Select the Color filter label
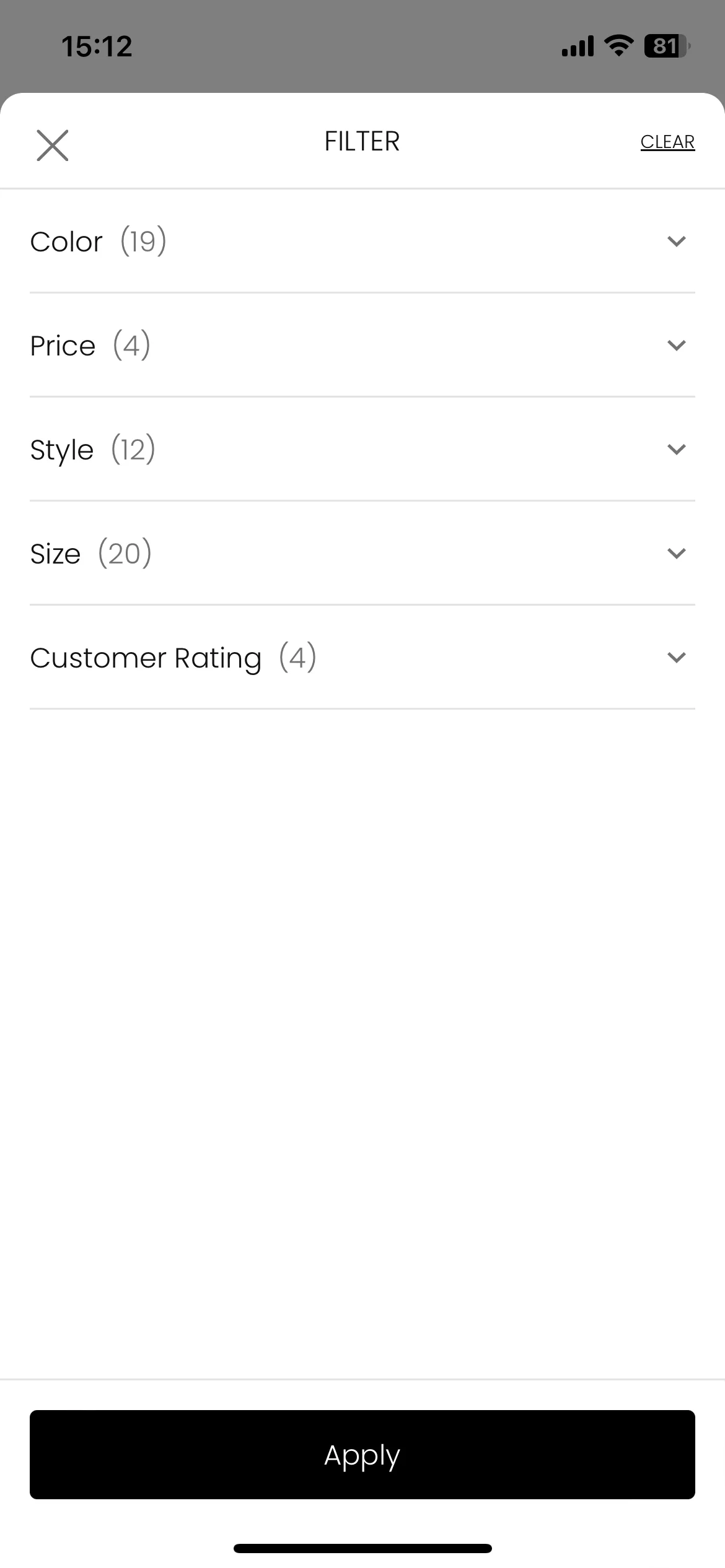The height and width of the screenshot is (1568, 725). 66,242
